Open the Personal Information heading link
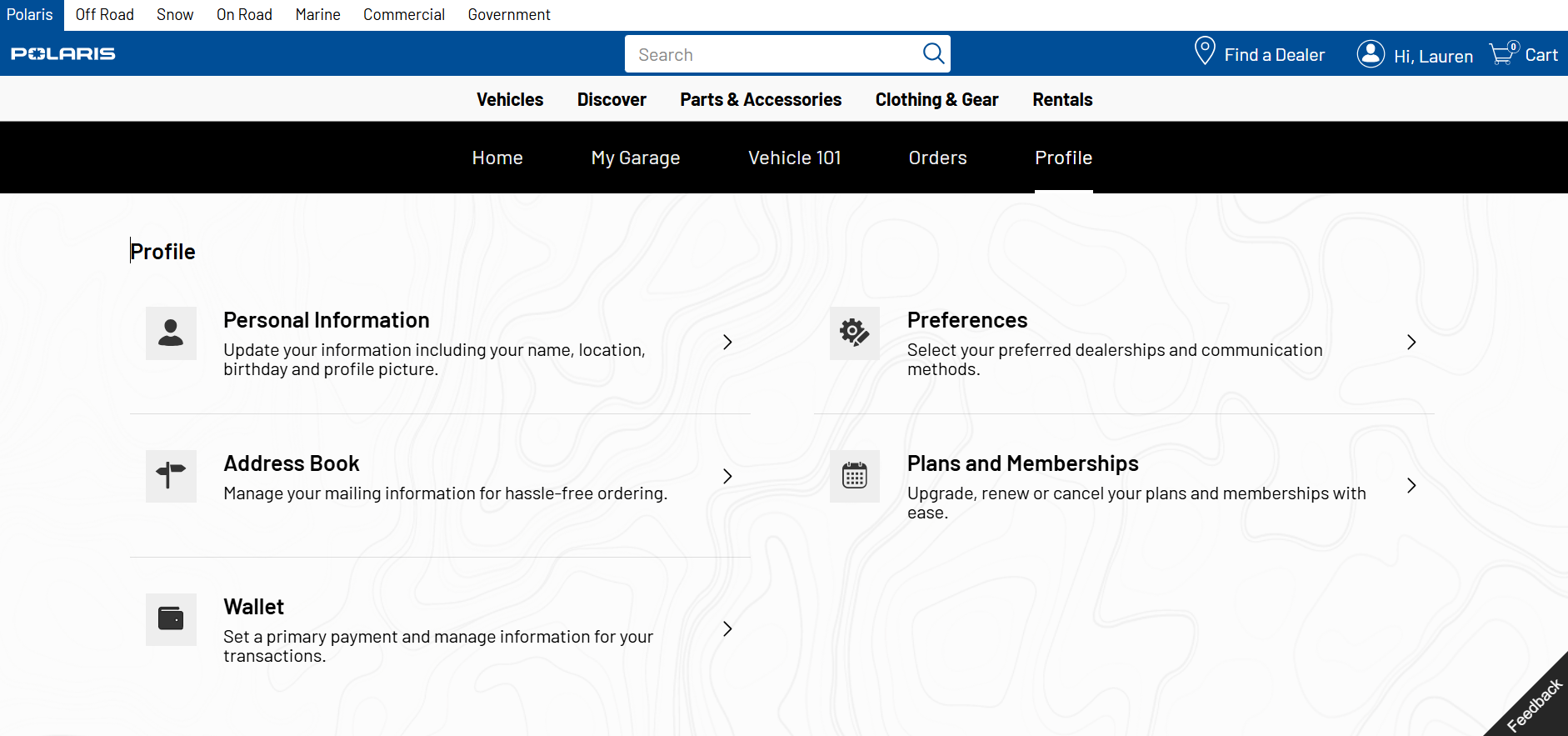 pos(327,320)
